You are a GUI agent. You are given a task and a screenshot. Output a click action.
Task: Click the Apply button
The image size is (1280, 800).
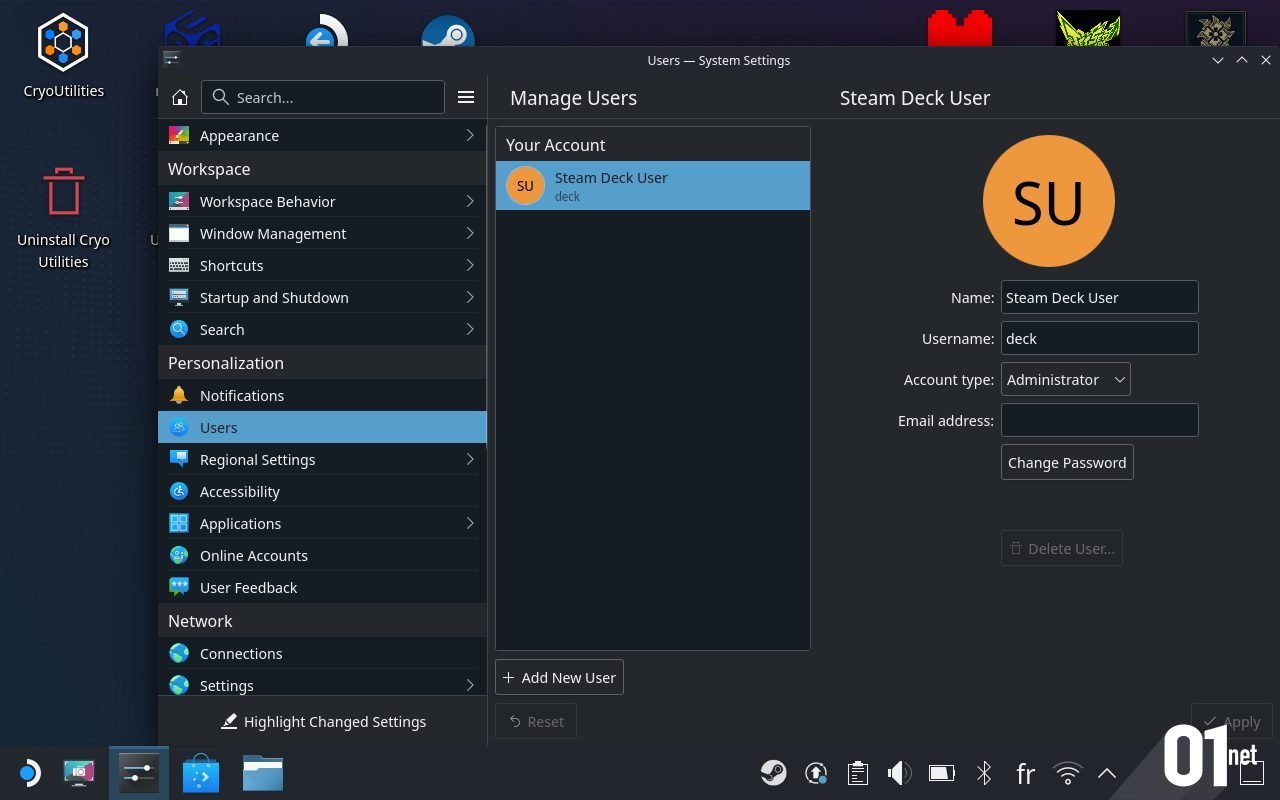coord(1232,721)
